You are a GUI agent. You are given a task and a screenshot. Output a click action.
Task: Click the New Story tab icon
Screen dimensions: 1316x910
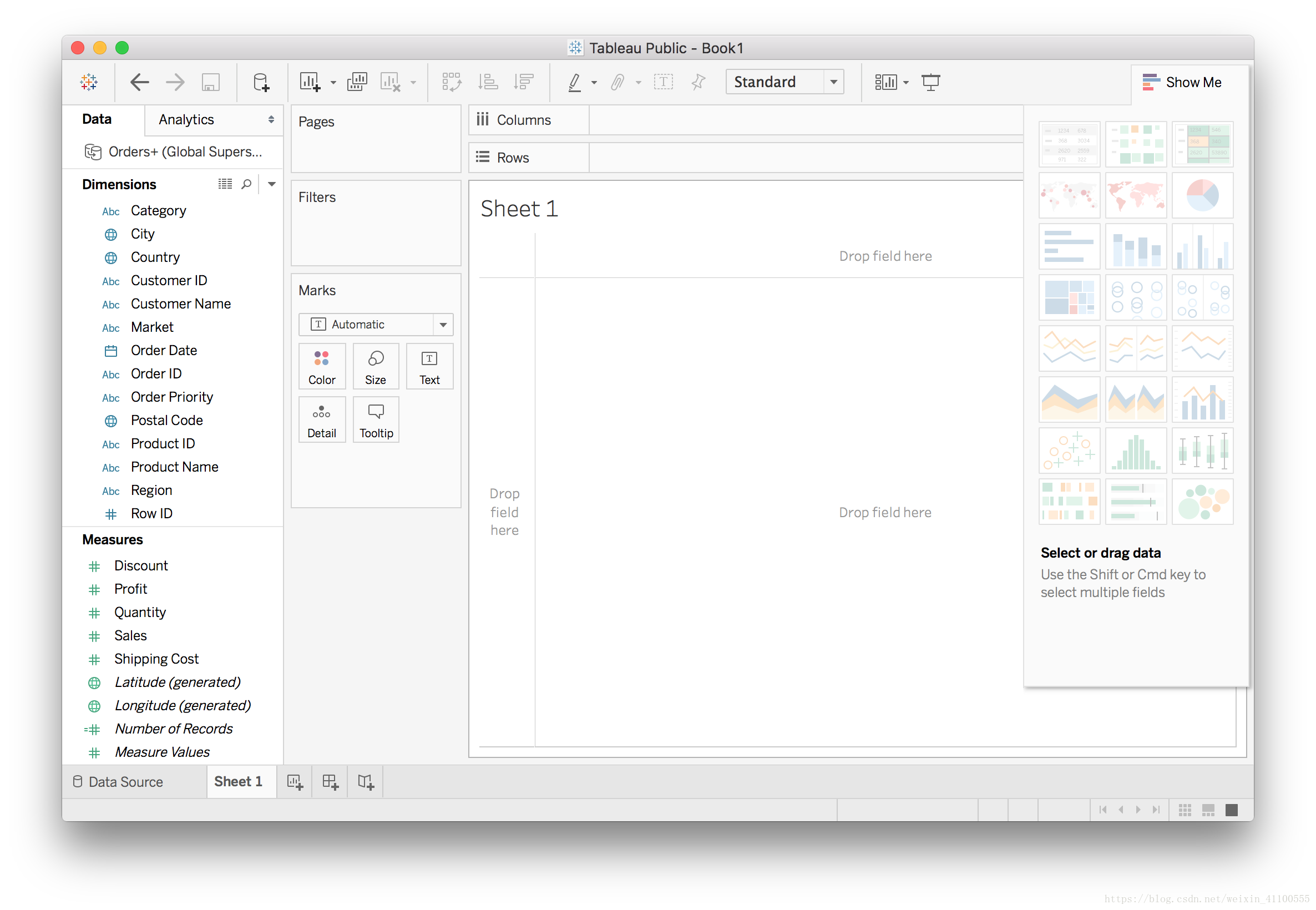(366, 782)
